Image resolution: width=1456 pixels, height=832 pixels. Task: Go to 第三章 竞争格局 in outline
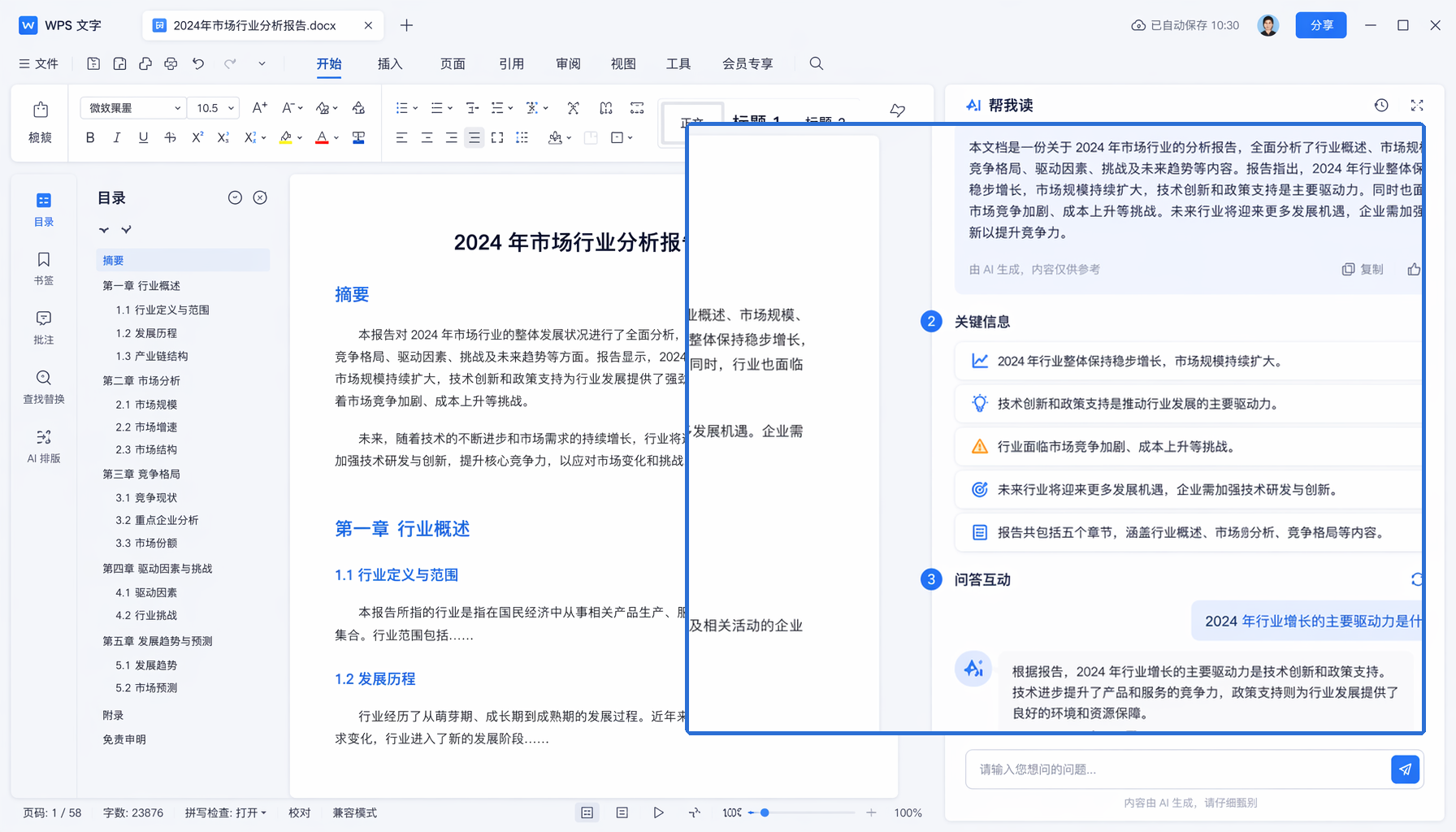tap(141, 474)
